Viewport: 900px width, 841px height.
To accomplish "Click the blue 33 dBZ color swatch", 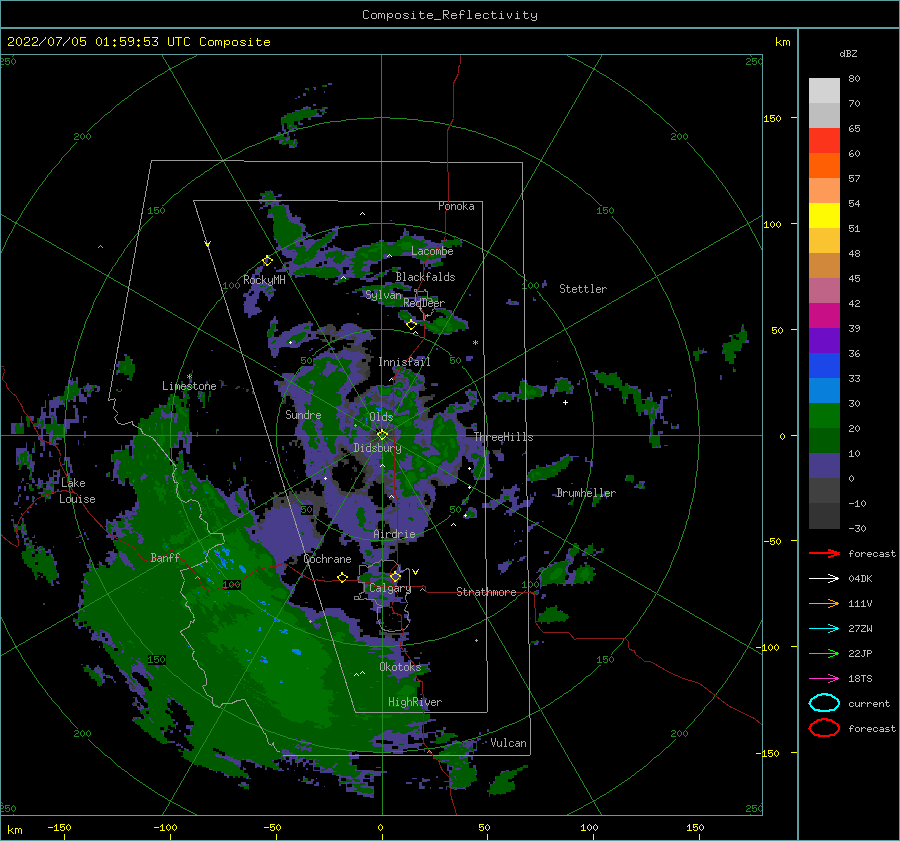I will (x=824, y=365).
